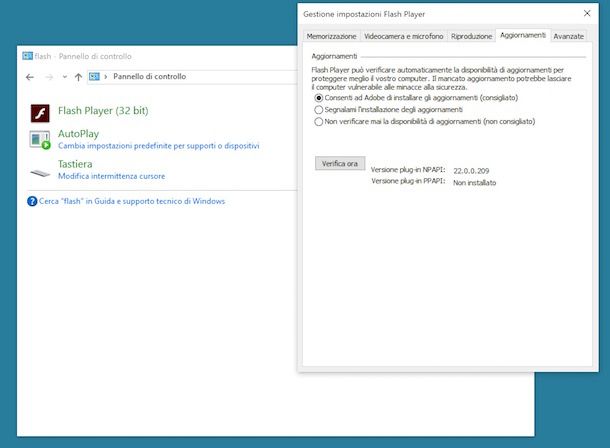
Task: Open the Flash Player icon in Control Panel
Action: coord(40,113)
